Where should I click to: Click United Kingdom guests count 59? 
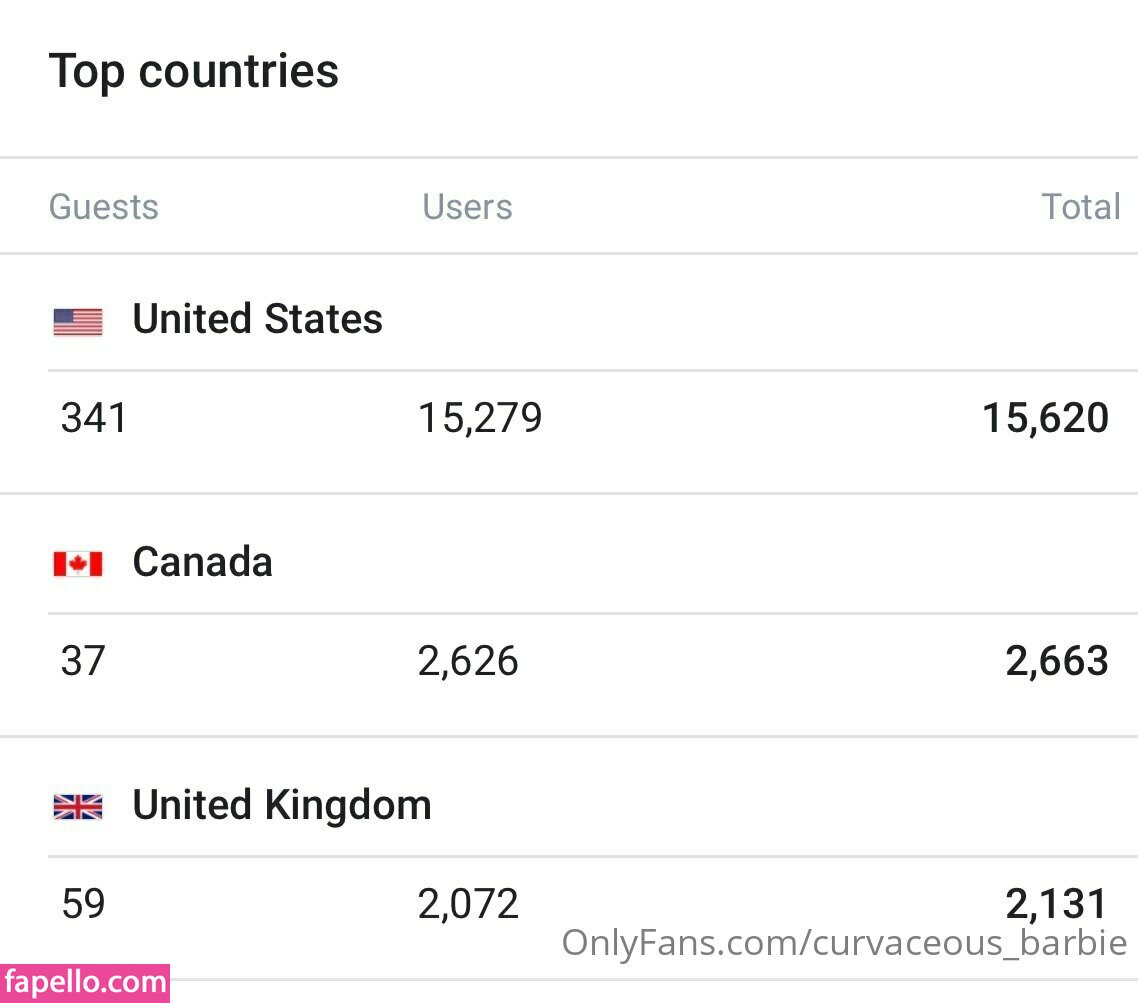tap(82, 904)
